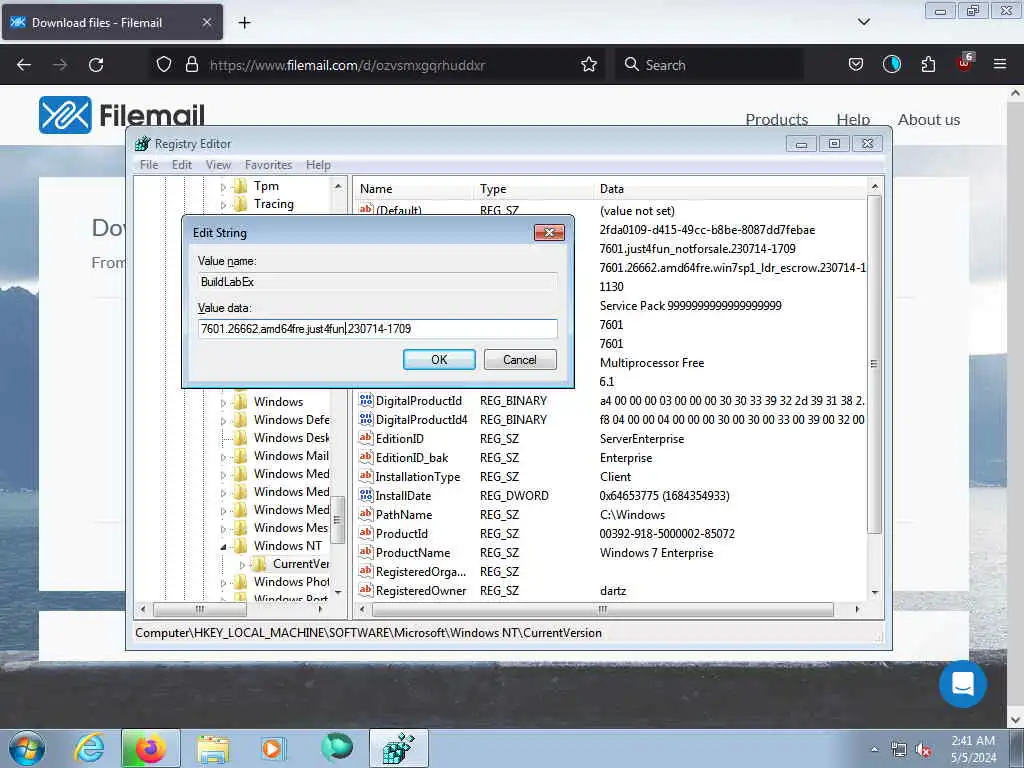Screen dimensions: 1024x768
Task: Select the PathName string icon
Action: [366, 514]
